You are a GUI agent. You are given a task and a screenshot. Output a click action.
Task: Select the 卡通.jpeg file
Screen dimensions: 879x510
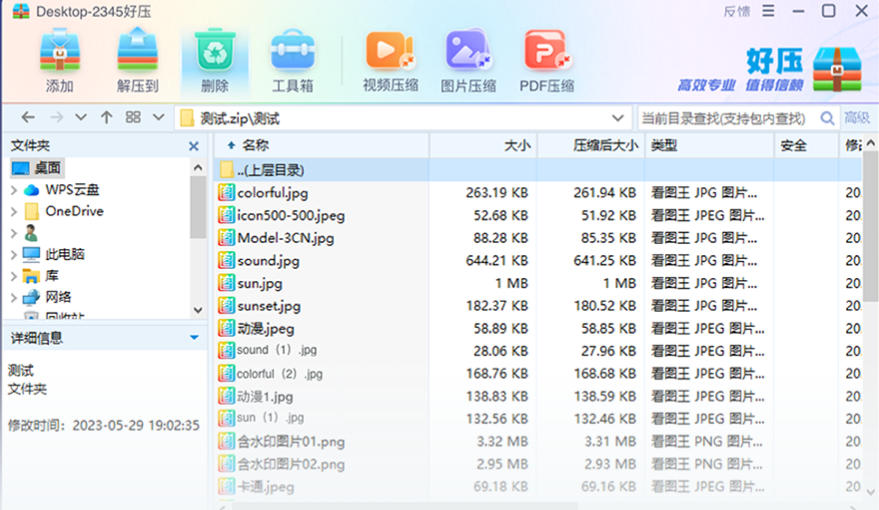pos(266,487)
